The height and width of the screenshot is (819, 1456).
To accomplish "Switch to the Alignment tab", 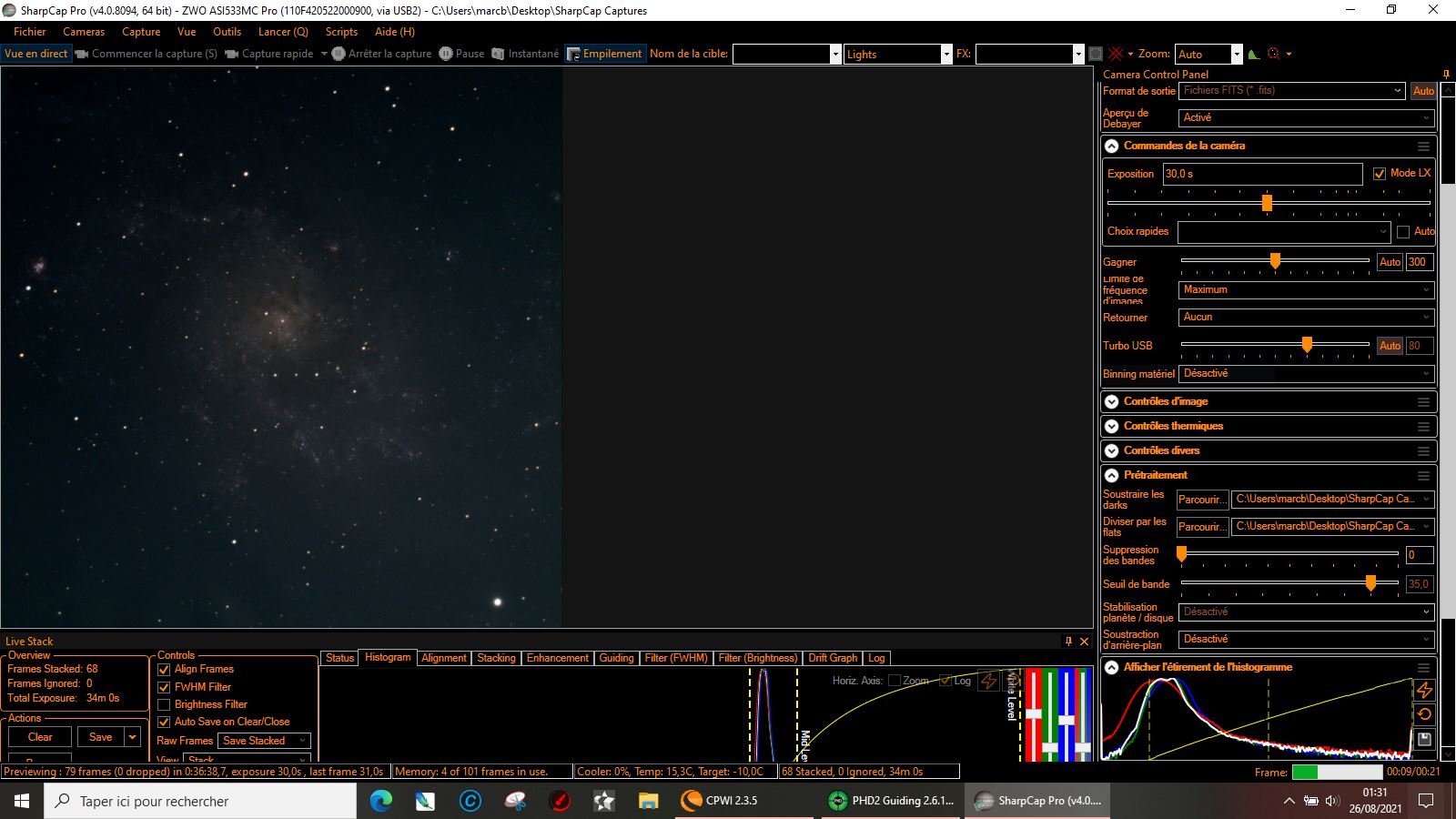I will (444, 658).
